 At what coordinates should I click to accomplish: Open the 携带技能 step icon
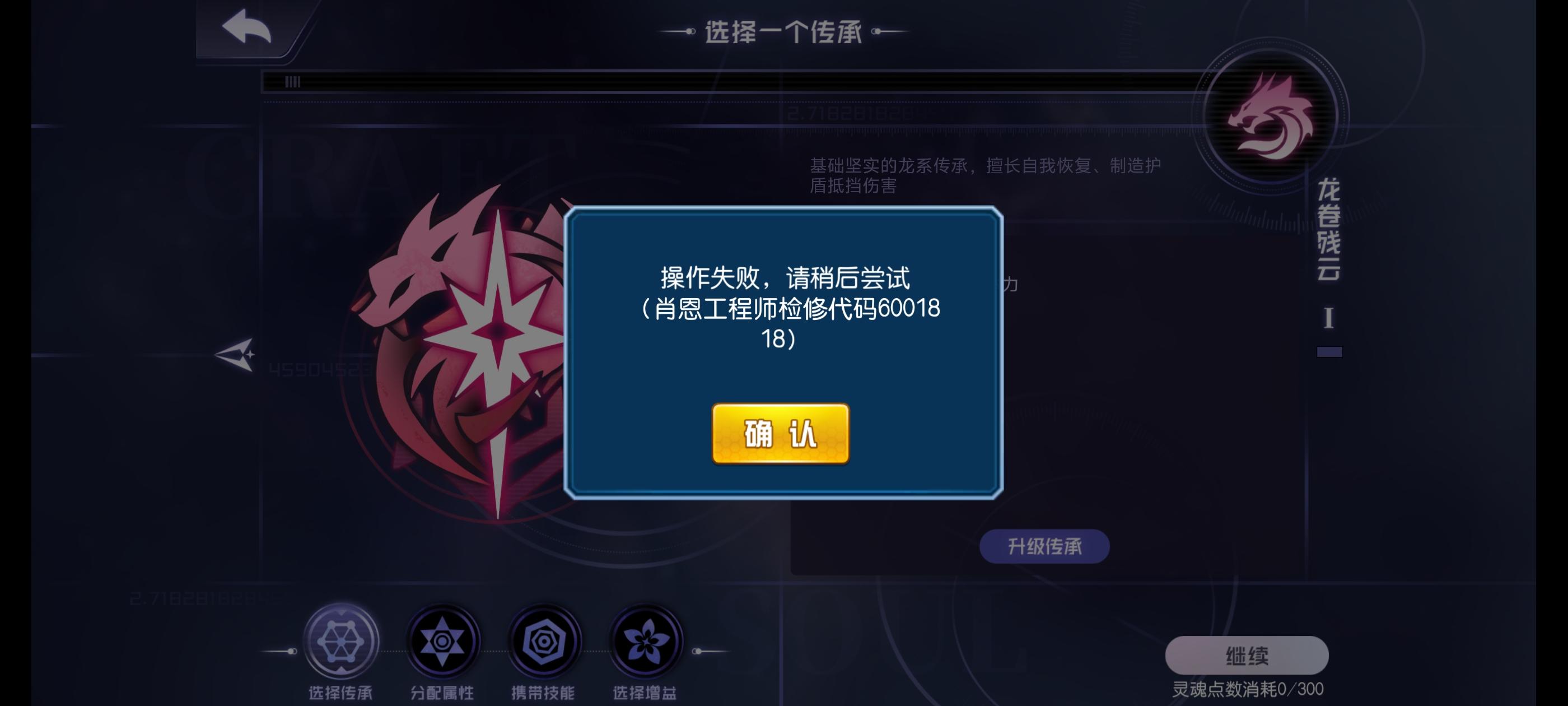544,641
